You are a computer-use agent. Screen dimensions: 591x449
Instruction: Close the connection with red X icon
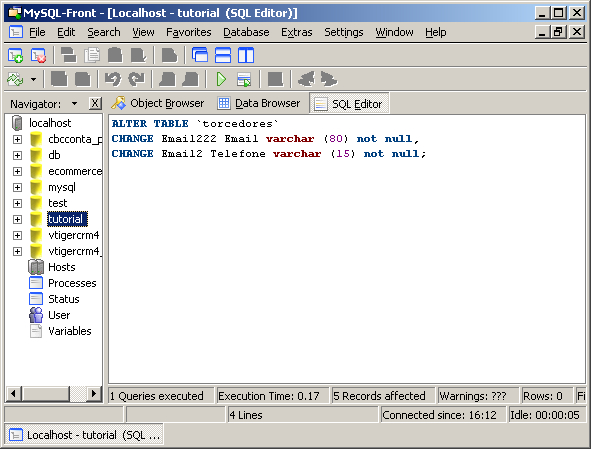point(38,55)
